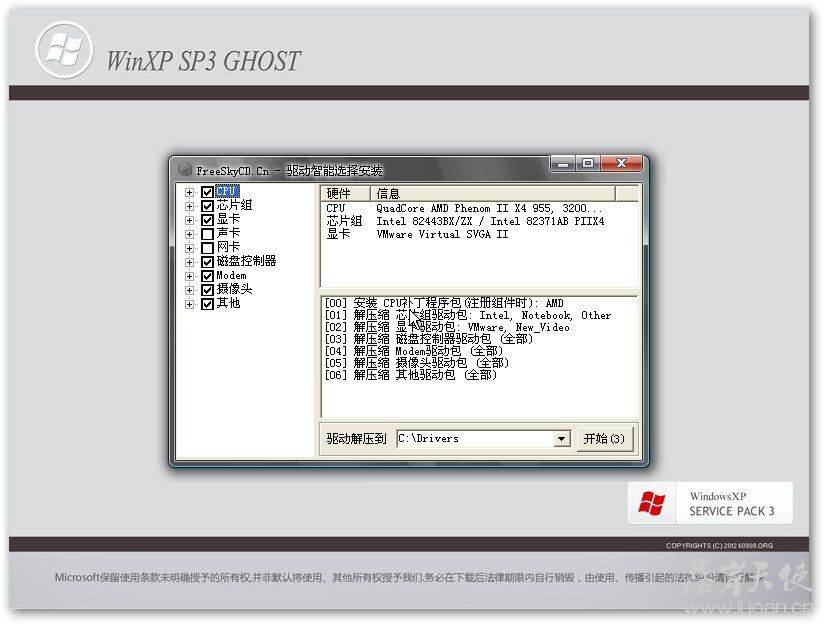
Task: Click log line [02] 解压缩 显卡驱动包
Action: (x=447, y=328)
